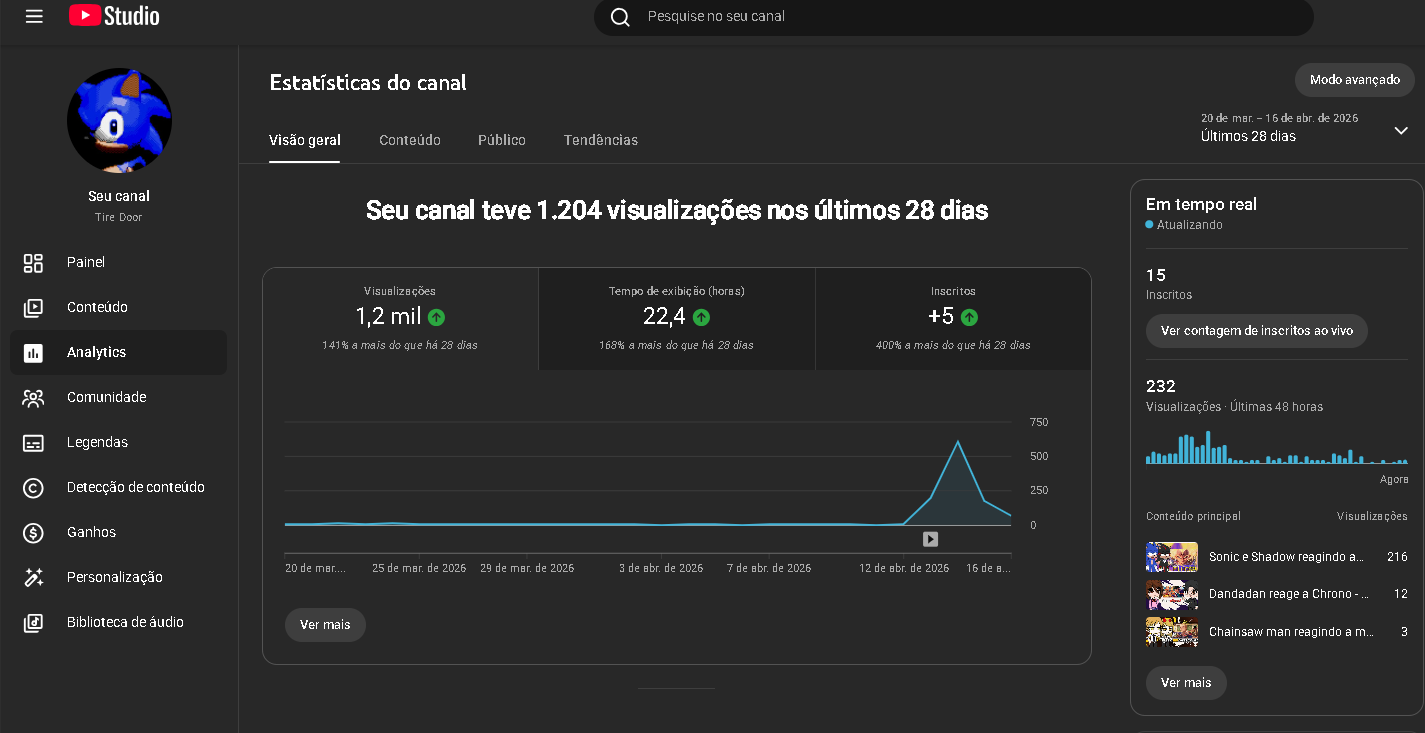
Task: Open Legendas in the sidebar
Action: click(119, 442)
